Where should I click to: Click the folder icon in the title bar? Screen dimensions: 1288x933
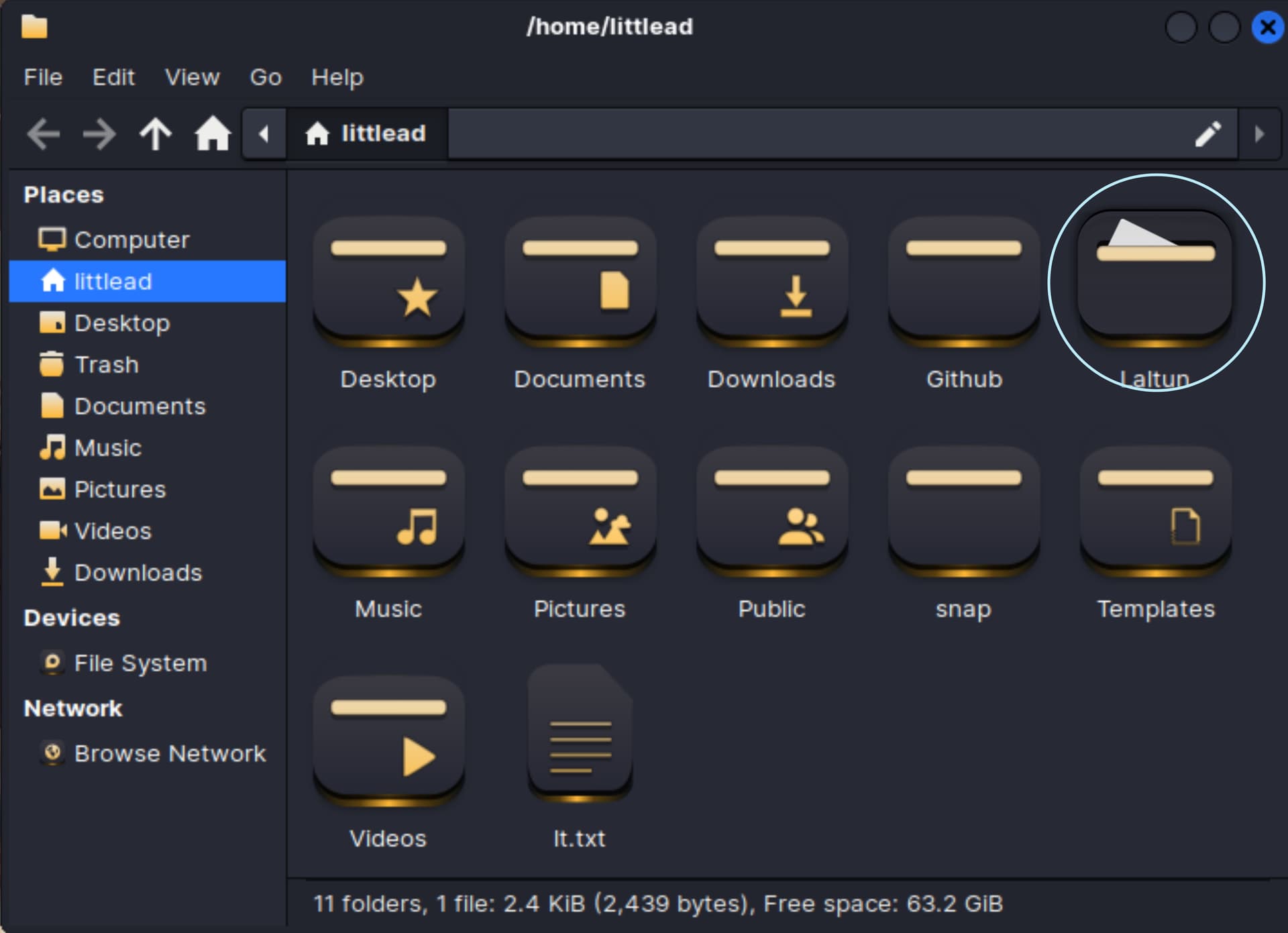pyautogui.click(x=34, y=27)
